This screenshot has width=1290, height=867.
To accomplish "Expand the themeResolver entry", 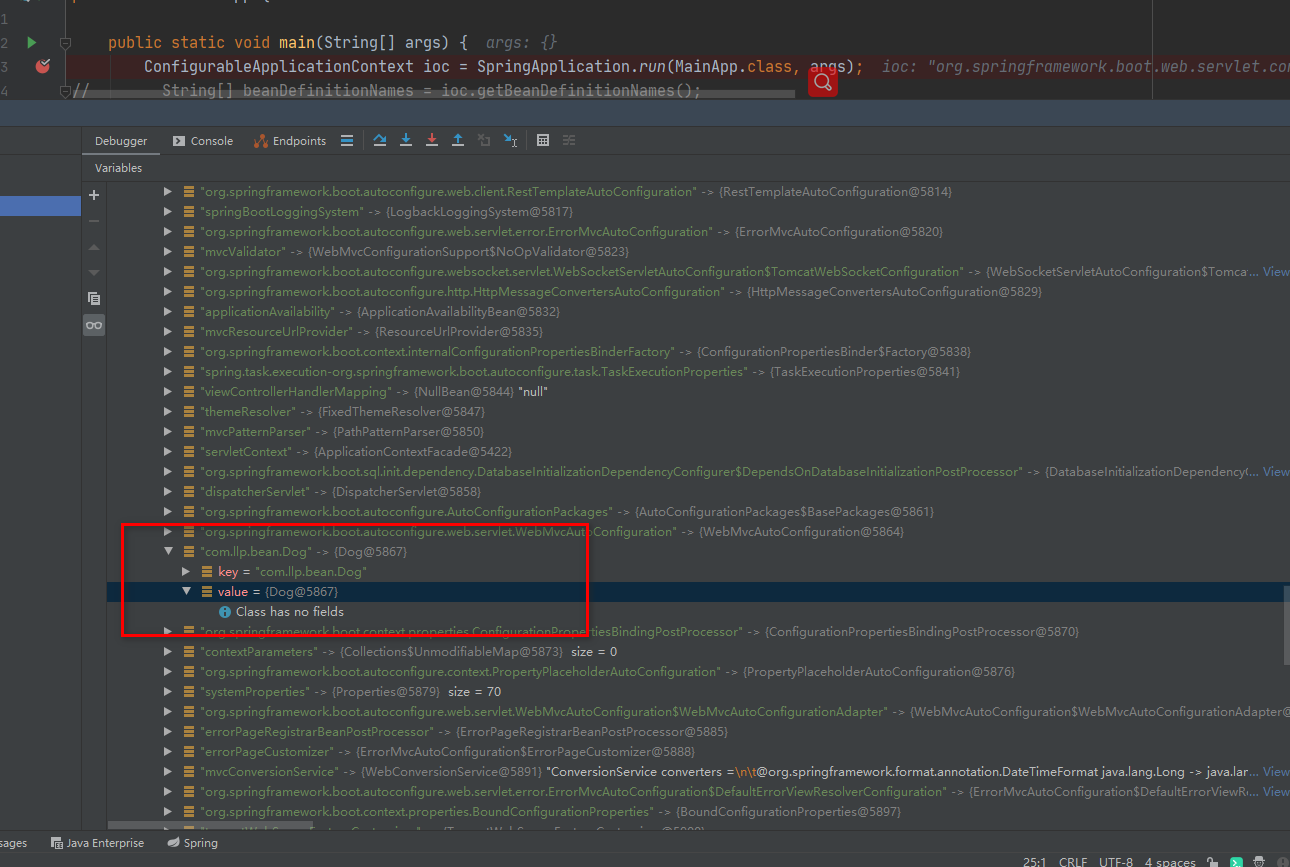I will tap(168, 411).
